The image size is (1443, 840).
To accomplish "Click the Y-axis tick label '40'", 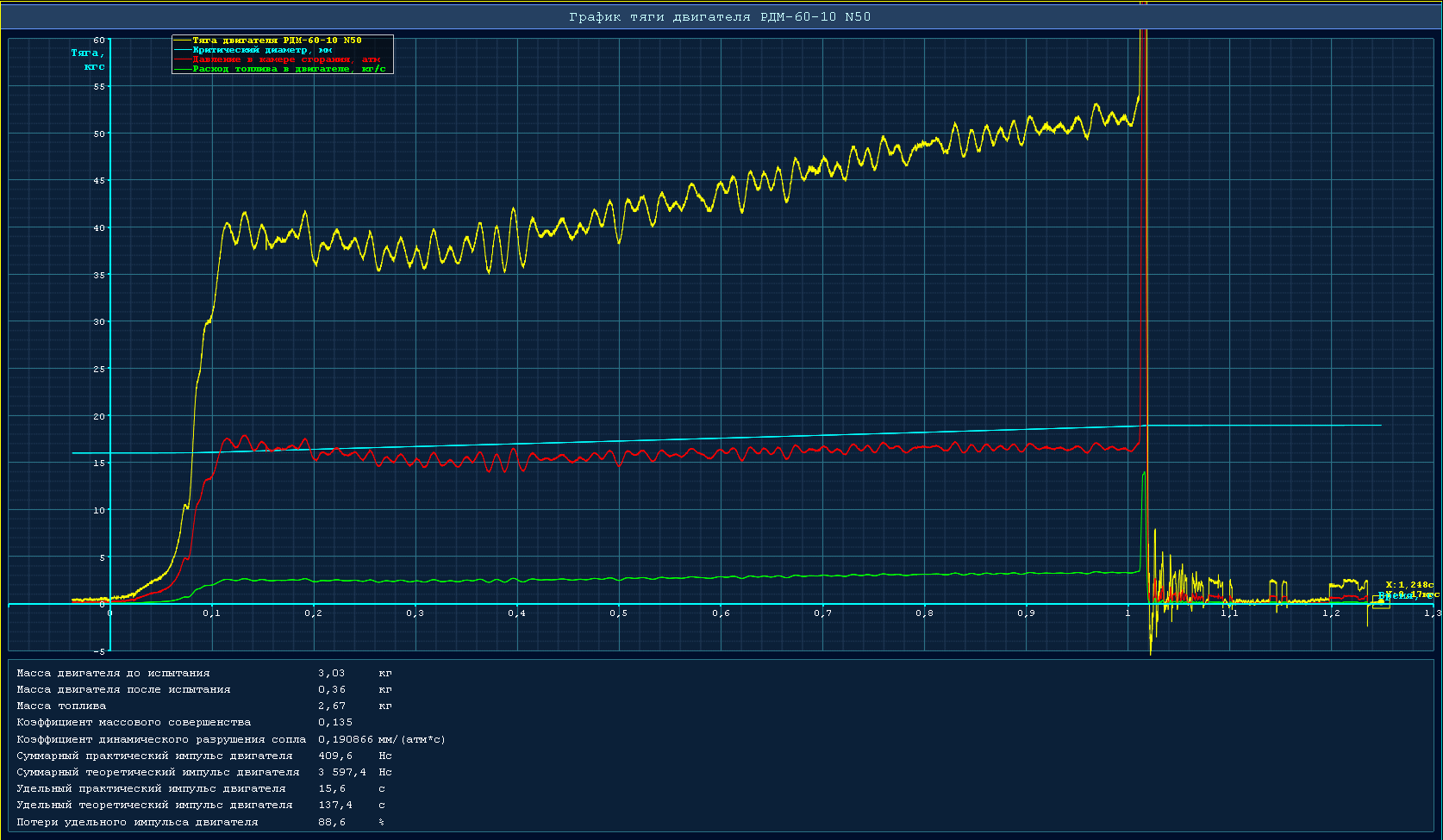I will 99,228.
